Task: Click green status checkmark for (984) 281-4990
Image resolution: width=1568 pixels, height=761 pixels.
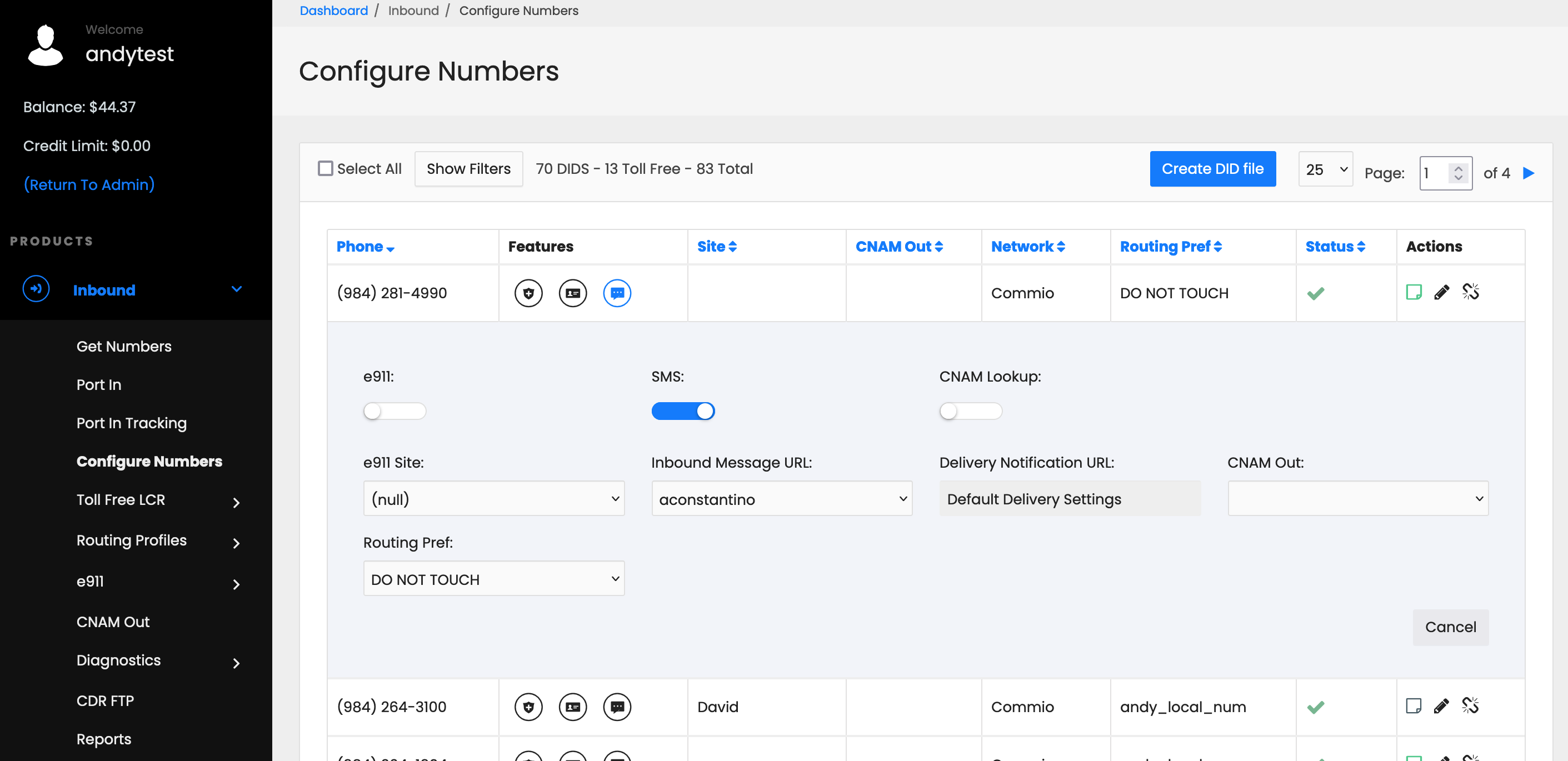Action: pos(1315,294)
